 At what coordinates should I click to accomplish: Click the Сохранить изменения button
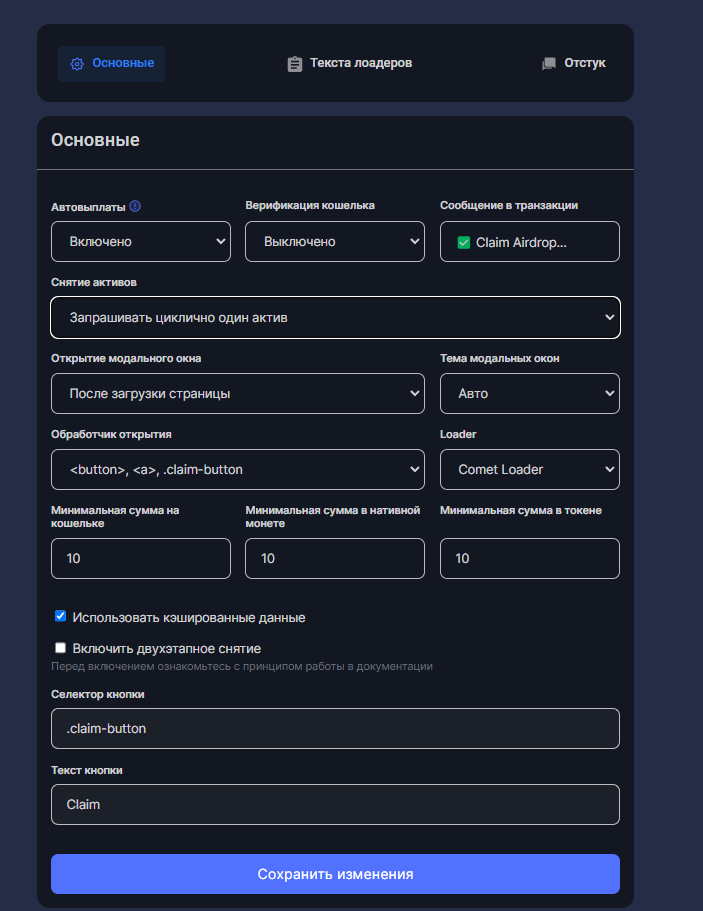point(335,874)
